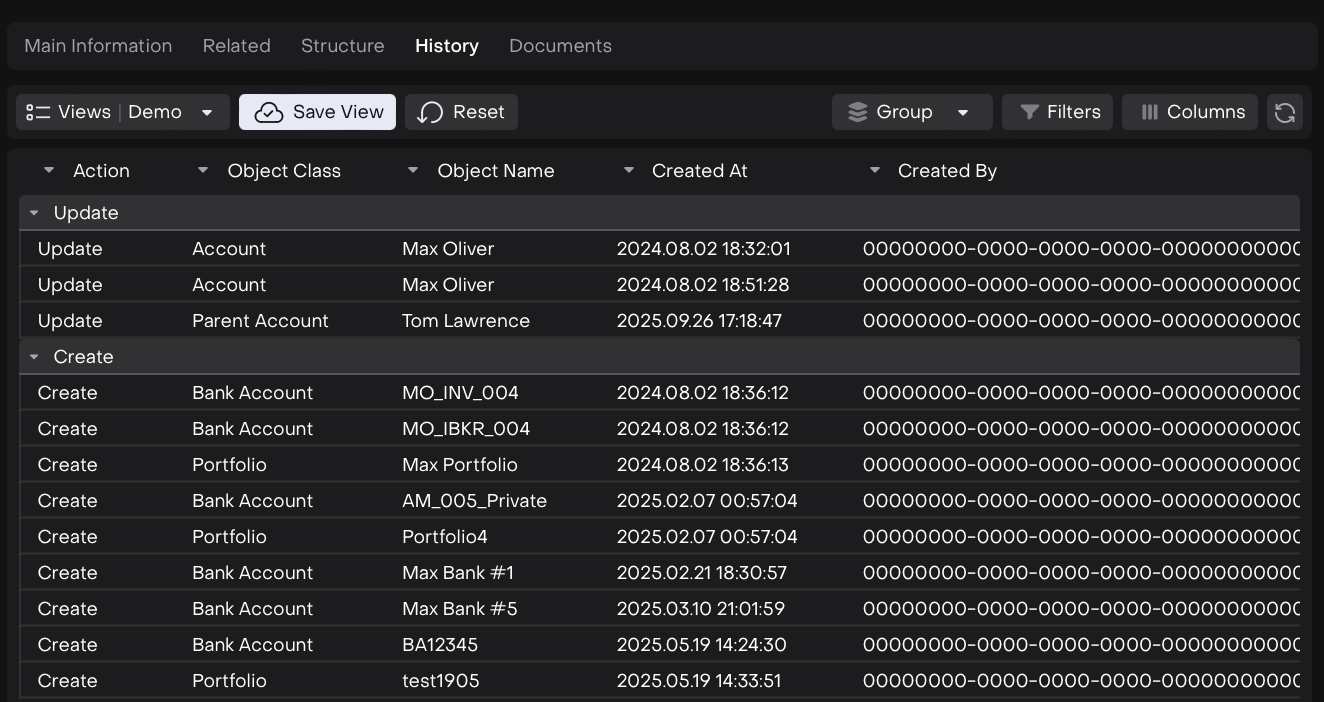Click the Columns bars icon

pyautogui.click(x=1150, y=112)
